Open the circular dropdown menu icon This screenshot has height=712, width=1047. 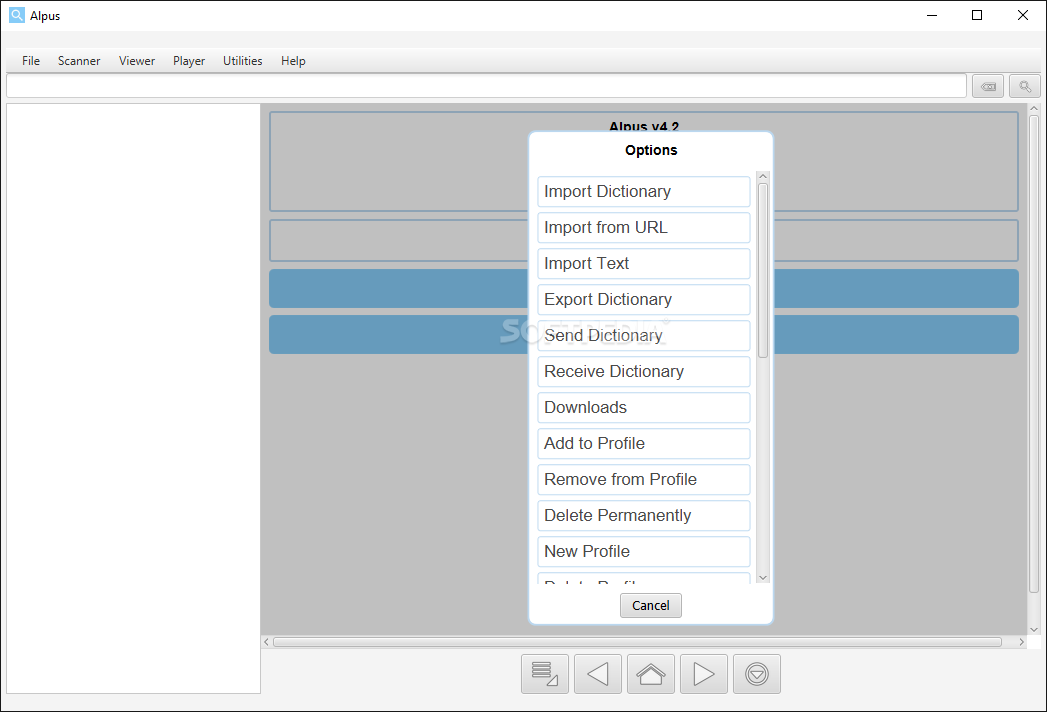[757, 674]
